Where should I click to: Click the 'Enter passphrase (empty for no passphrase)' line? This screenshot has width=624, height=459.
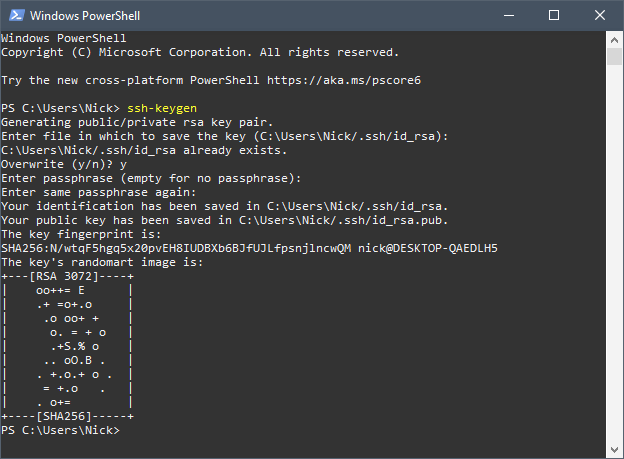(x=151, y=178)
